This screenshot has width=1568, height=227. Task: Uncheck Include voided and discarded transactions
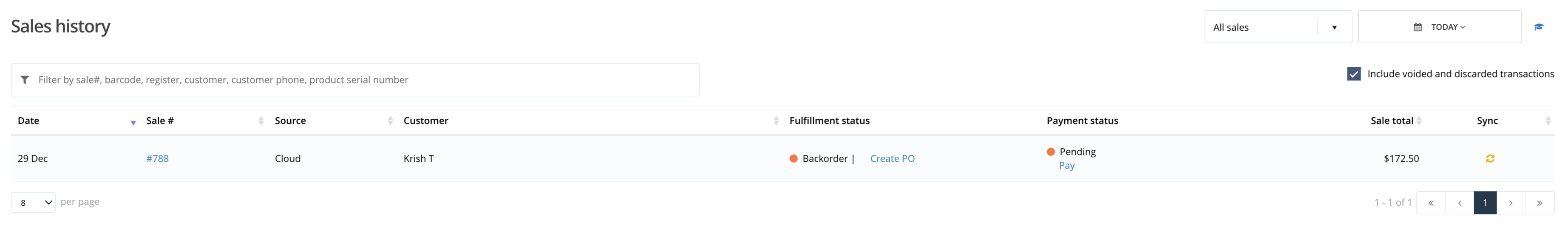click(1354, 74)
